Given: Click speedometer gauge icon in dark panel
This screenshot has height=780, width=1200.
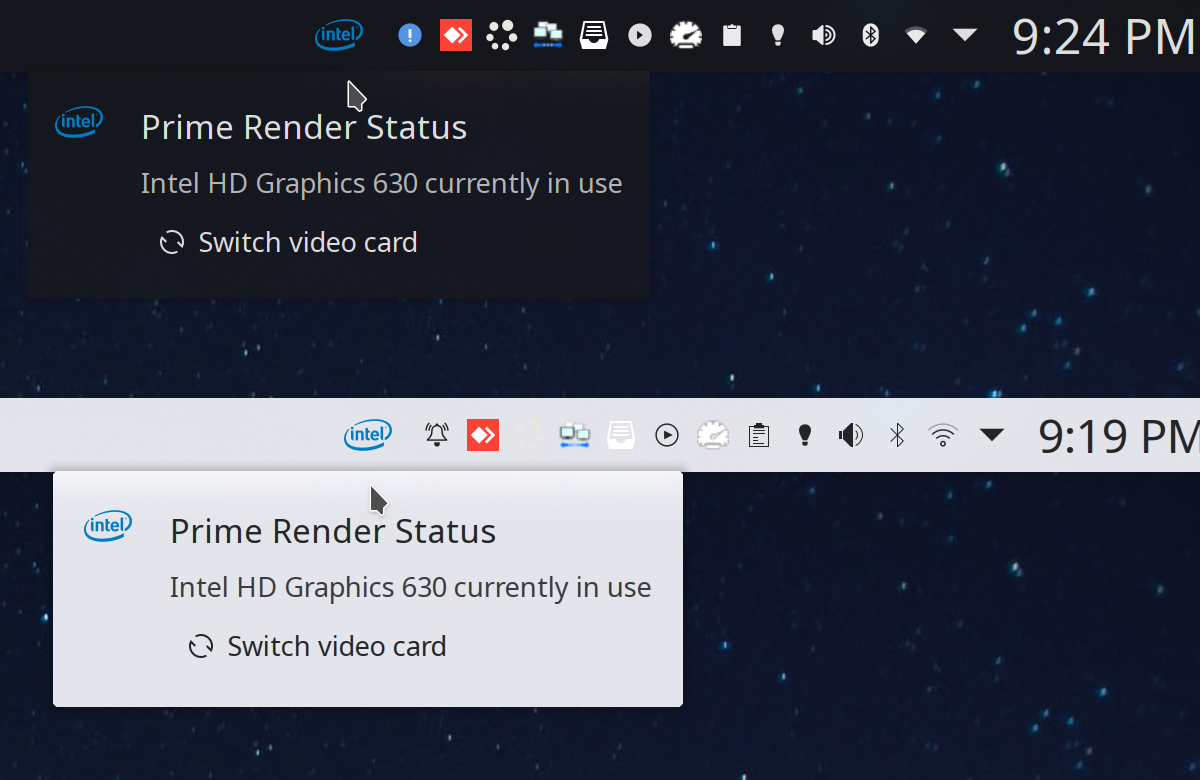Looking at the screenshot, I should [686, 35].
